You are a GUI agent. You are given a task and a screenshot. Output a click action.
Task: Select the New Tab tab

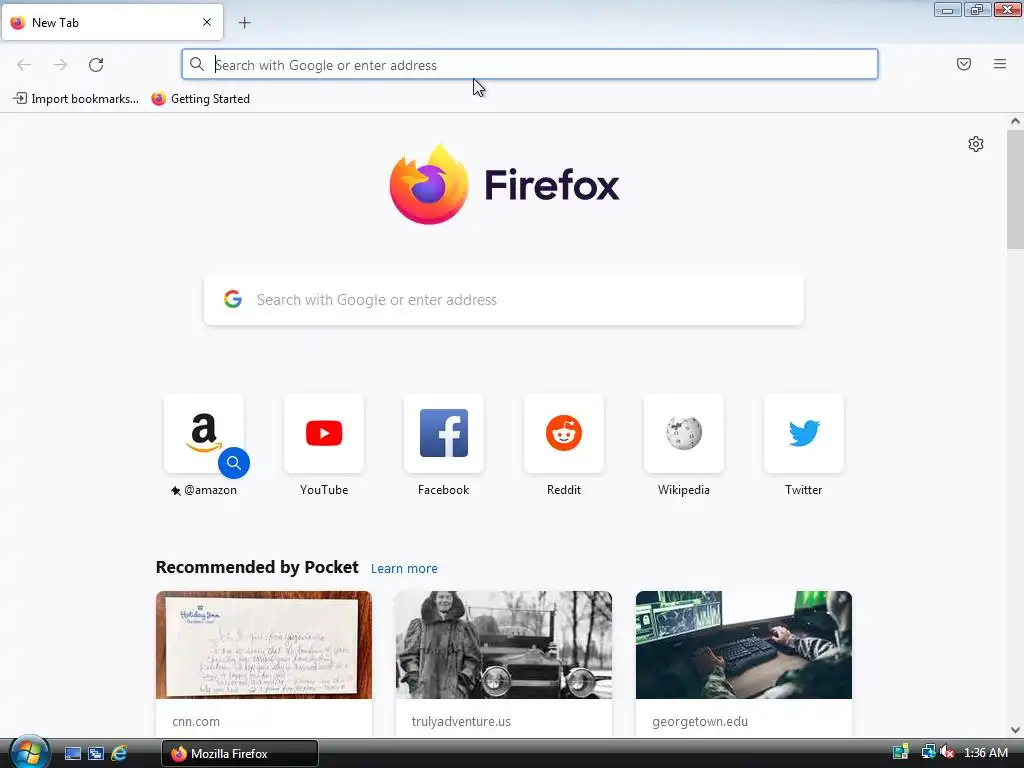112,22
